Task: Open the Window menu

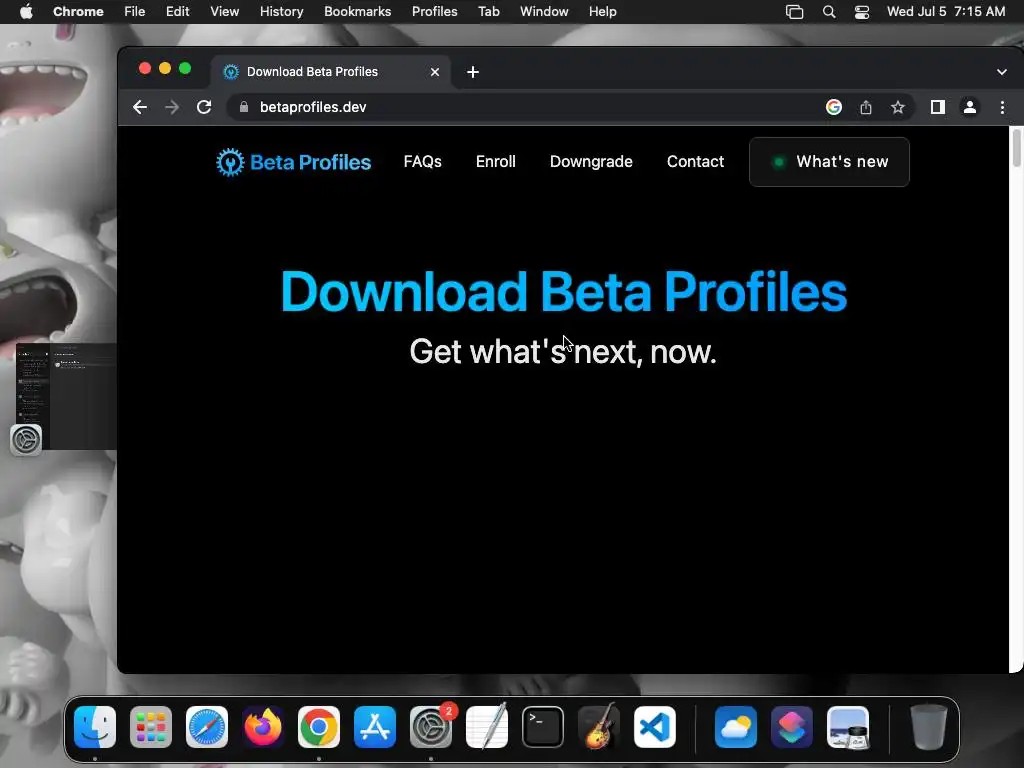Action: (x=544, y=12)
